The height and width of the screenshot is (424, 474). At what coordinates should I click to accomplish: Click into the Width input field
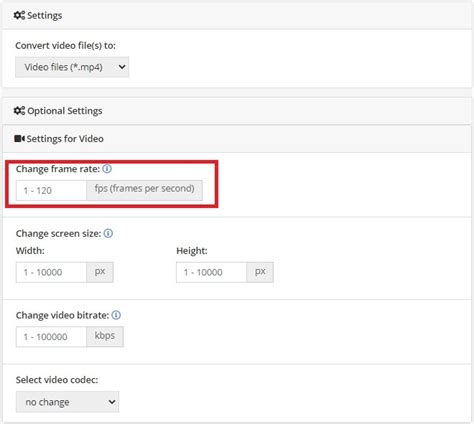(51, 272)
